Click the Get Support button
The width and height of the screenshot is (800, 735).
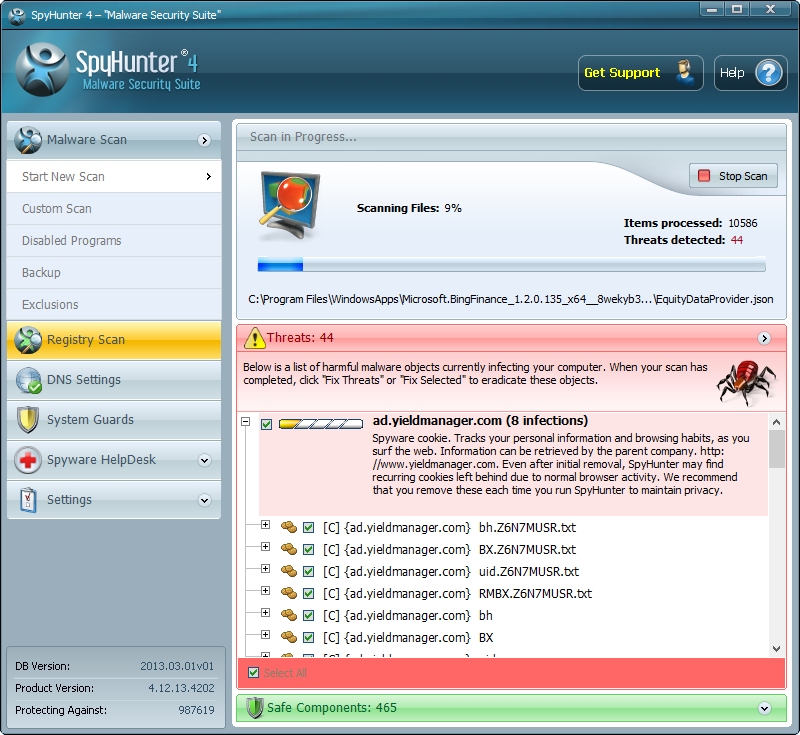coord(640,73)
